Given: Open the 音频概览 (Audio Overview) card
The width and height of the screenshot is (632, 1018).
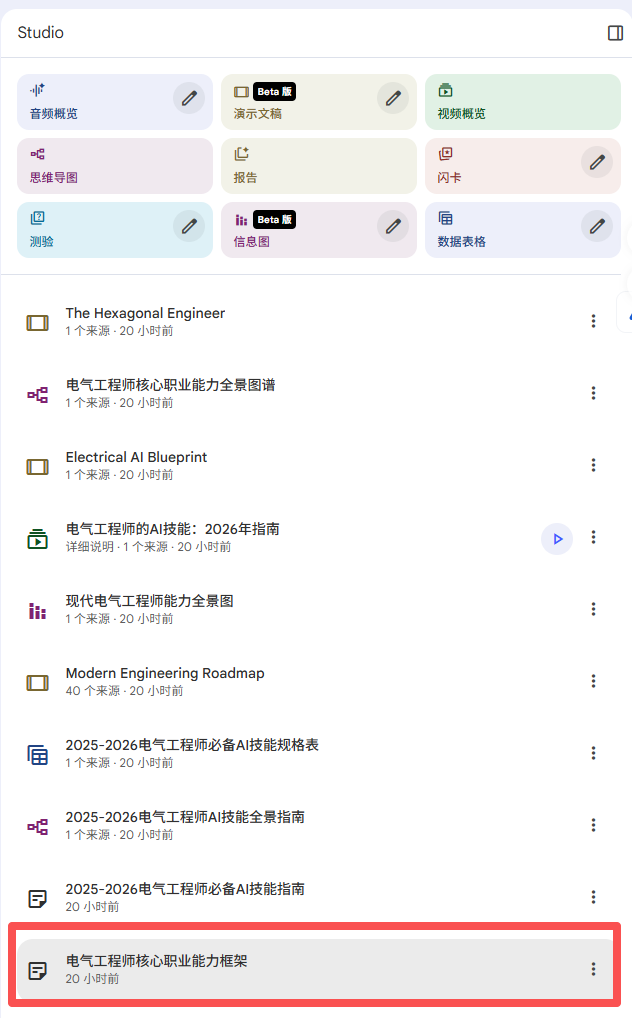Looking at the screenshot, I should pyautogui.click(x=115, y=102).
